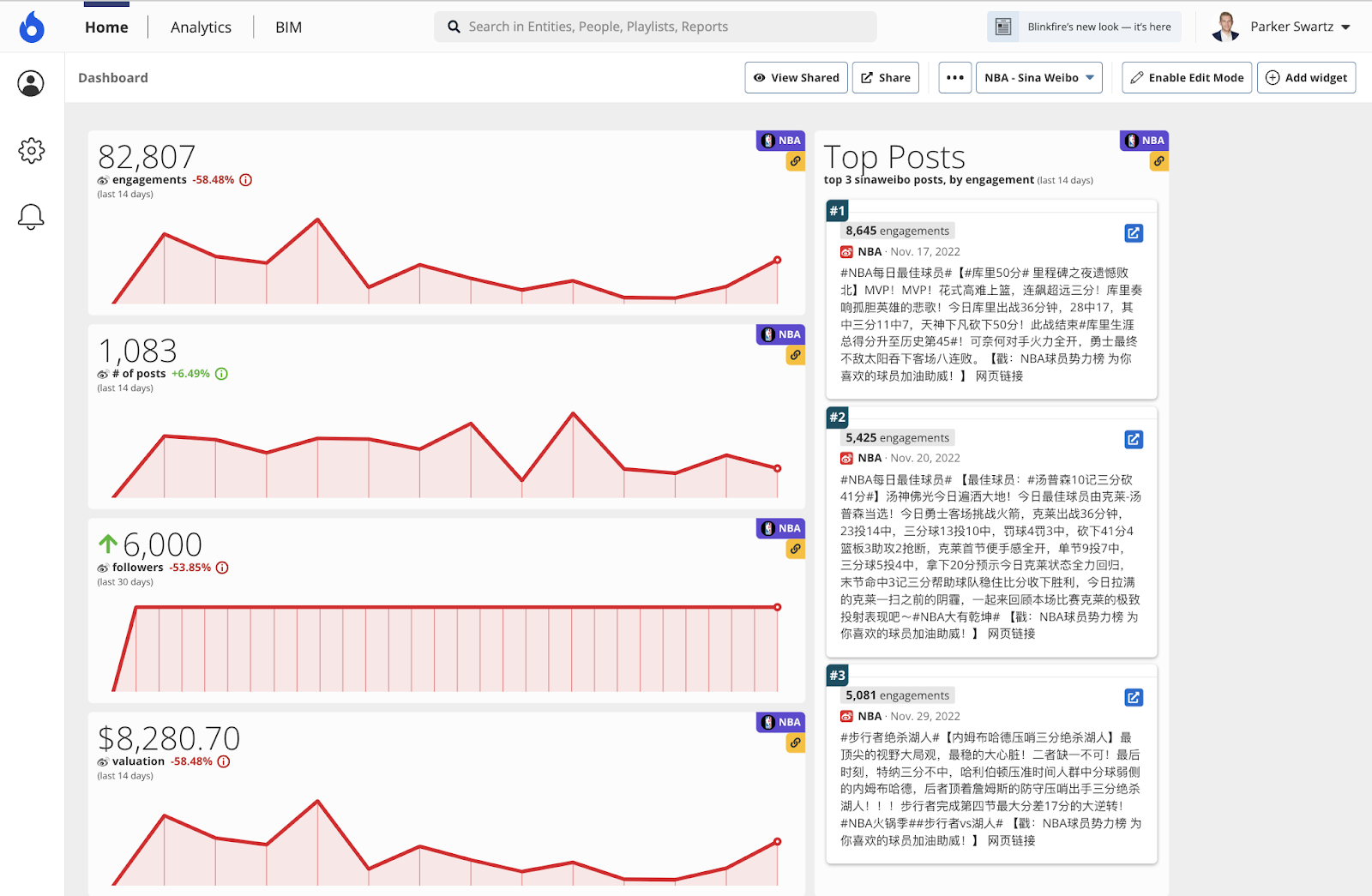
Task: Click the Add widget button
Action: (1307, 77)
